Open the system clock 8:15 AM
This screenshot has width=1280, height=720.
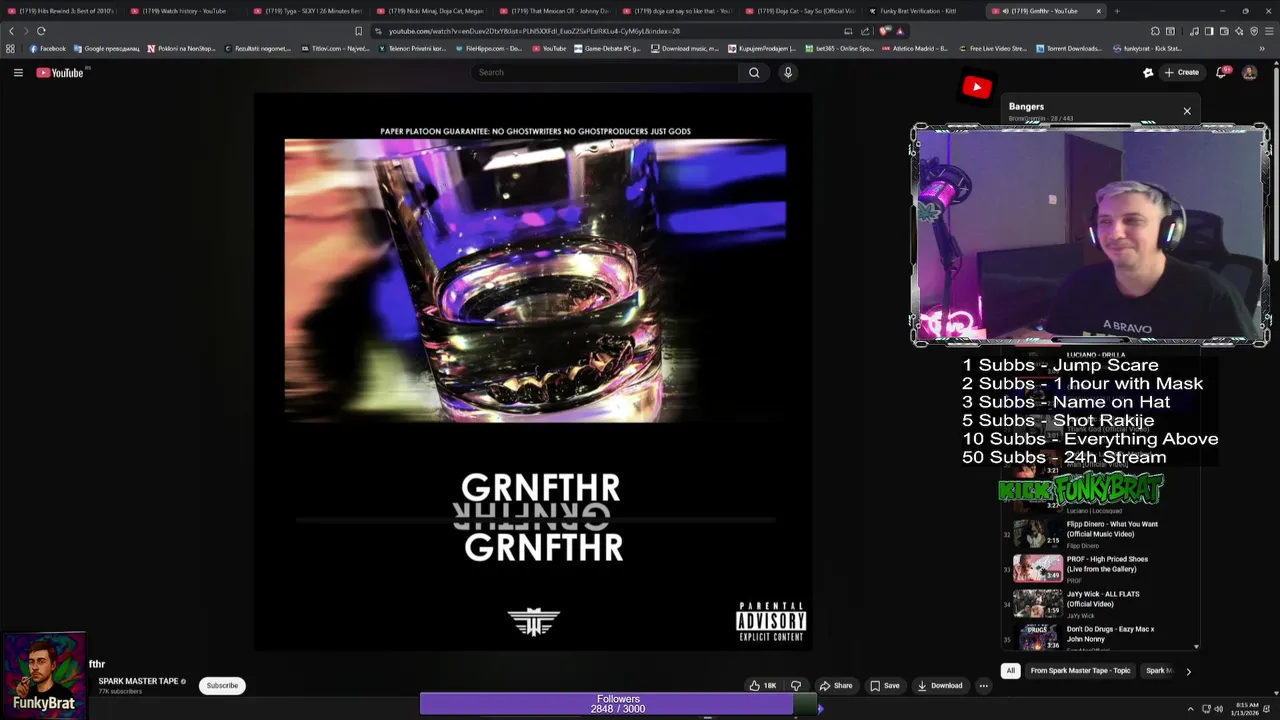[x=1246, y=709]
